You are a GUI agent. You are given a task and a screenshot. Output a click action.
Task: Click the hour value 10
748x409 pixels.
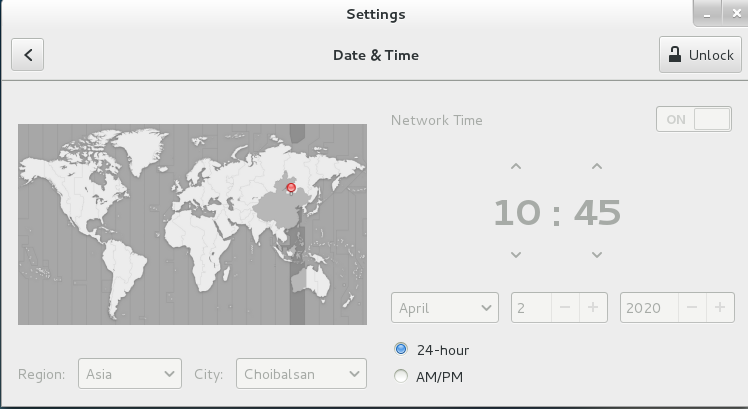(x=517, y=213)
